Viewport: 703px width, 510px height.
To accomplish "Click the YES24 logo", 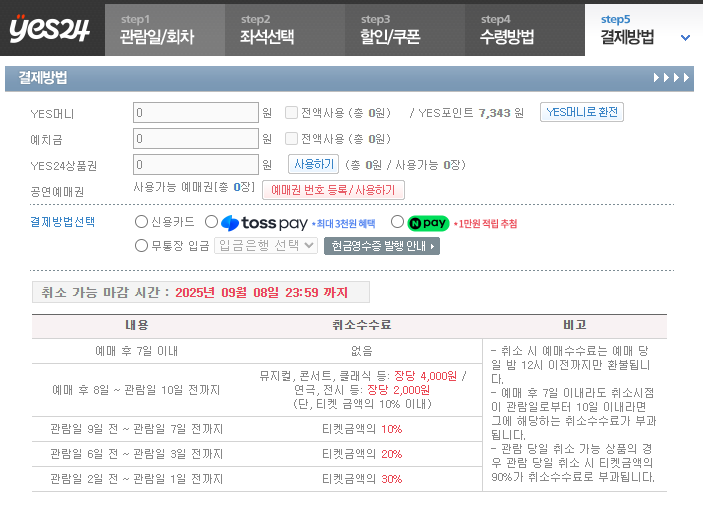I will tap(49, 30).
